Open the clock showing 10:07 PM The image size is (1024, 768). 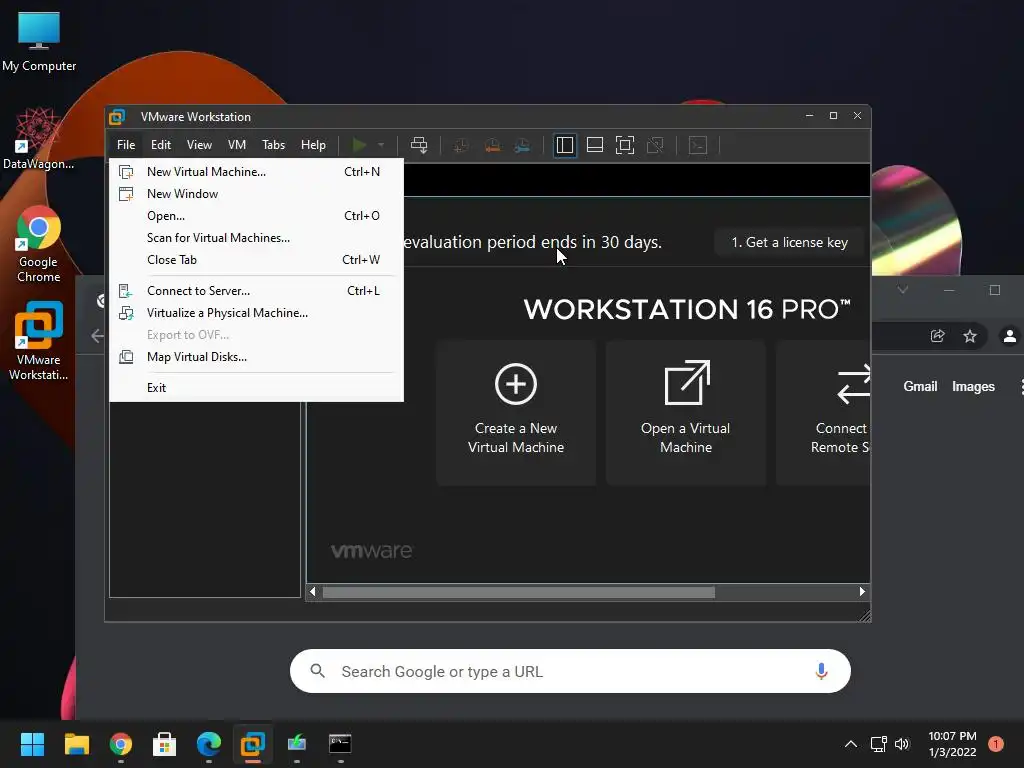click(952, 744)
